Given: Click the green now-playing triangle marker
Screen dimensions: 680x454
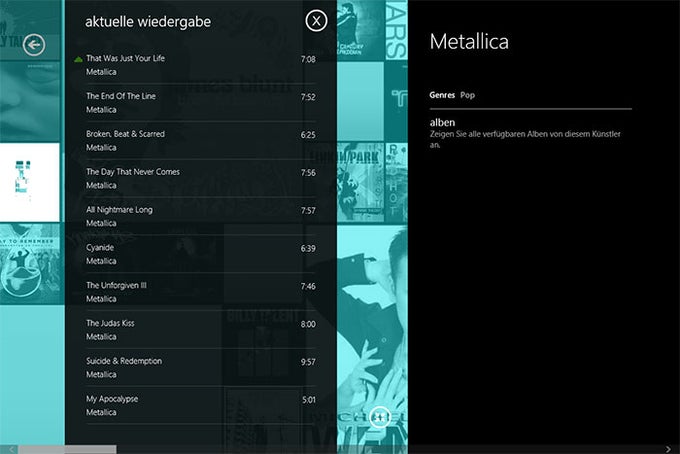Looking at the screenshot, I should [x=78, y=59].
